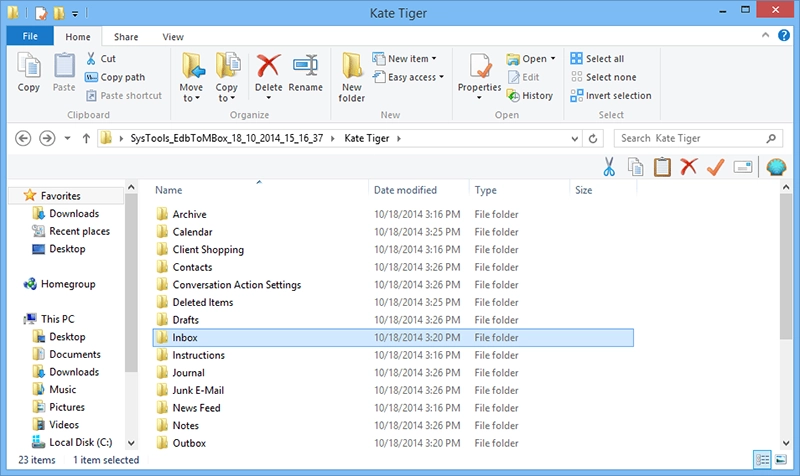Click the Copy icon in Clipboard group

coord(29,66)
